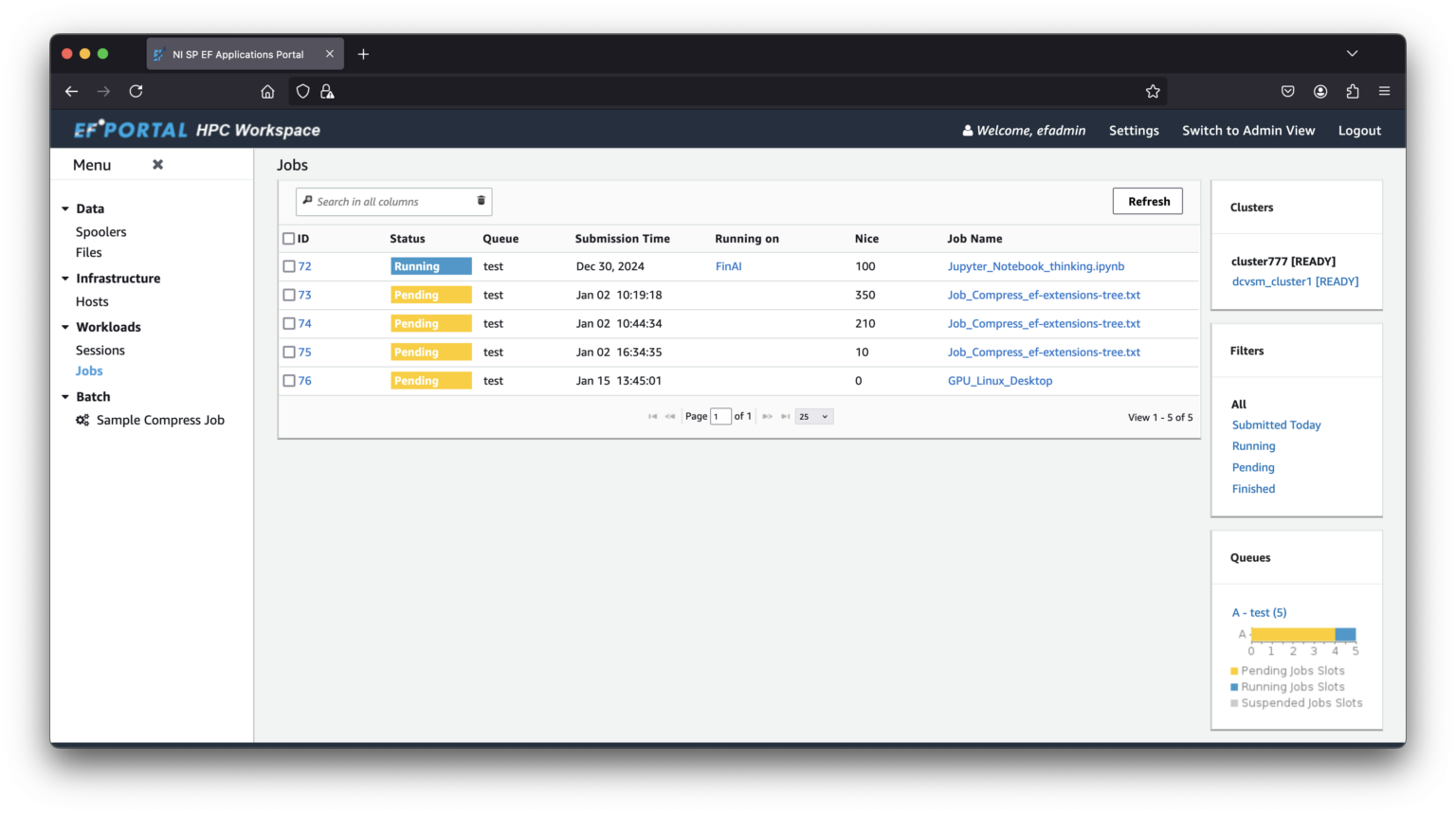Clear the search field using the trash icon

(x=481, y=201)
